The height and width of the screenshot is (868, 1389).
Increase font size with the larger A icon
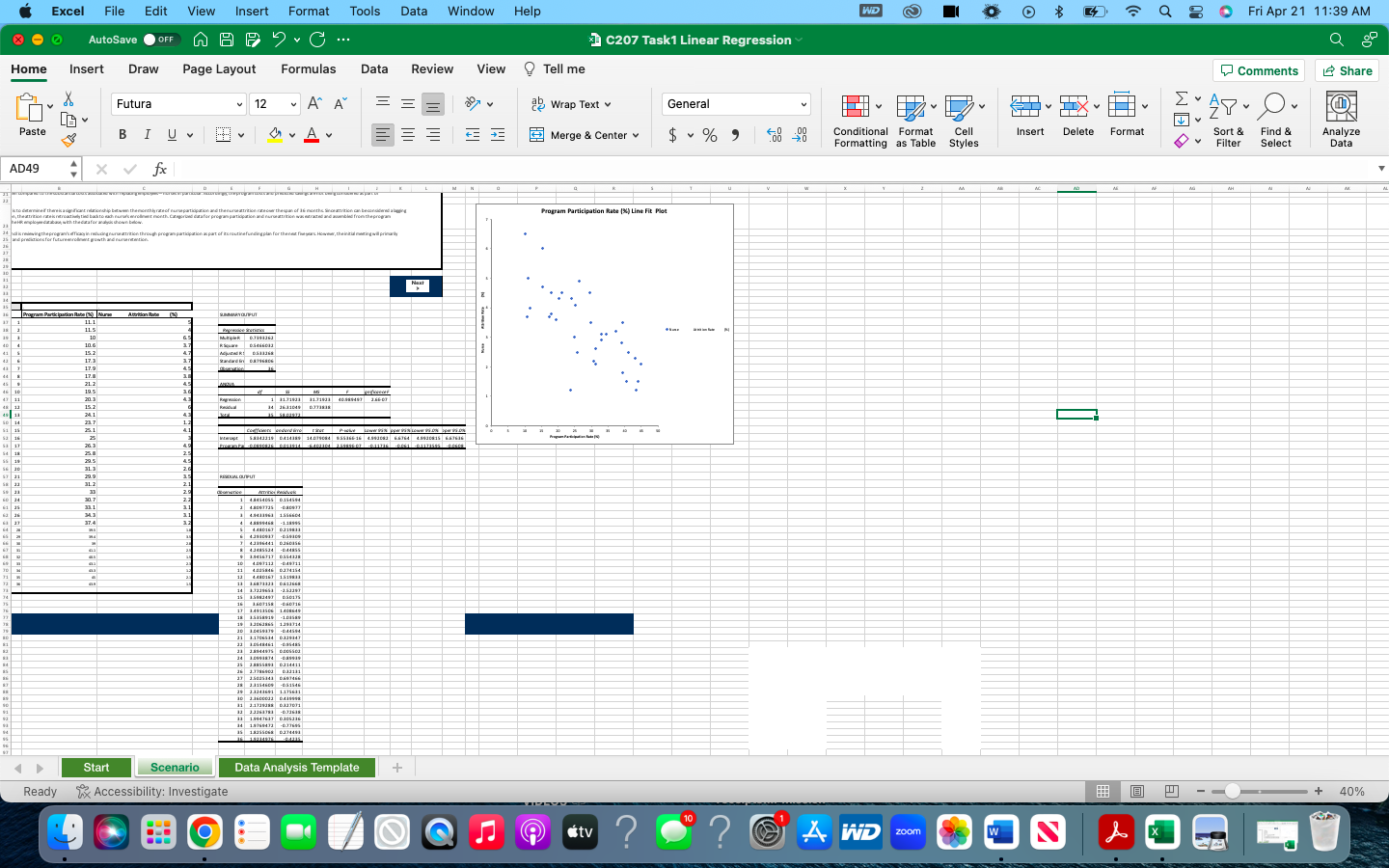(314, 104)
